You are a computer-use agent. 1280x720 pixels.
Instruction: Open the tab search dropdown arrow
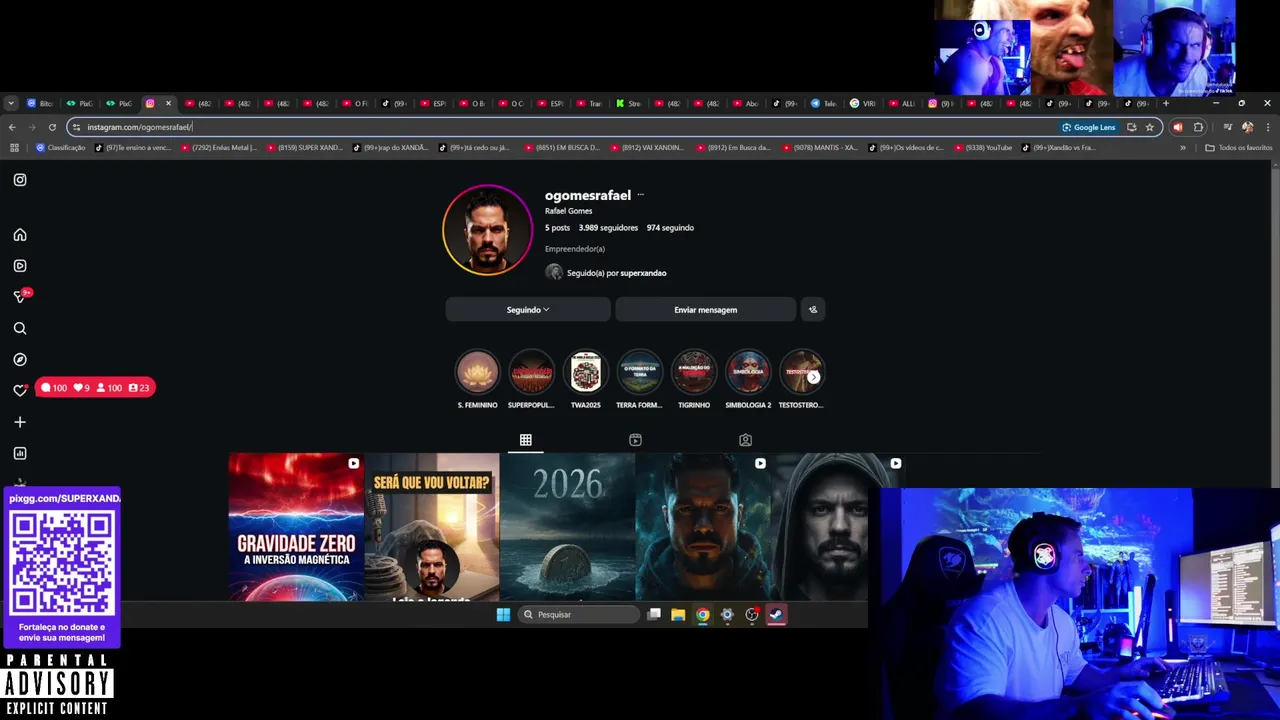(10, 103)
